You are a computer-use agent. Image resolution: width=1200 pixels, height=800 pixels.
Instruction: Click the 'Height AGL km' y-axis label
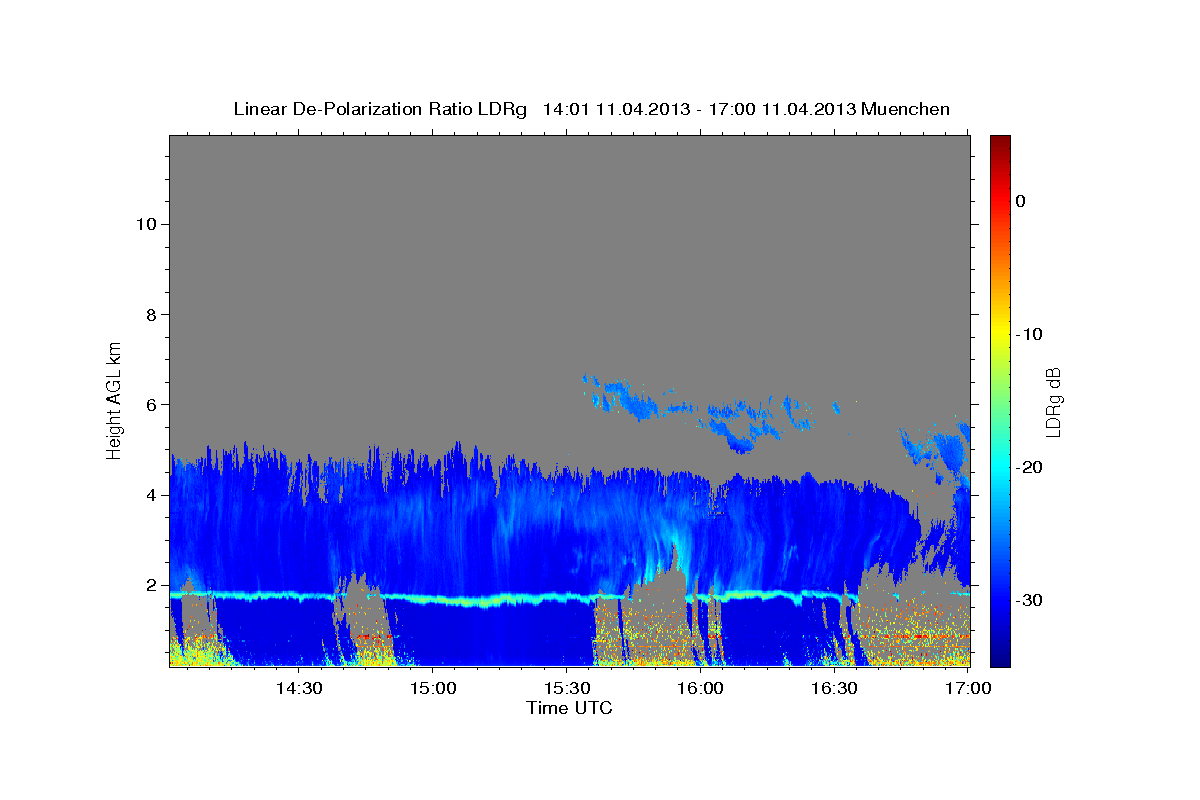[x=114, y=401]
